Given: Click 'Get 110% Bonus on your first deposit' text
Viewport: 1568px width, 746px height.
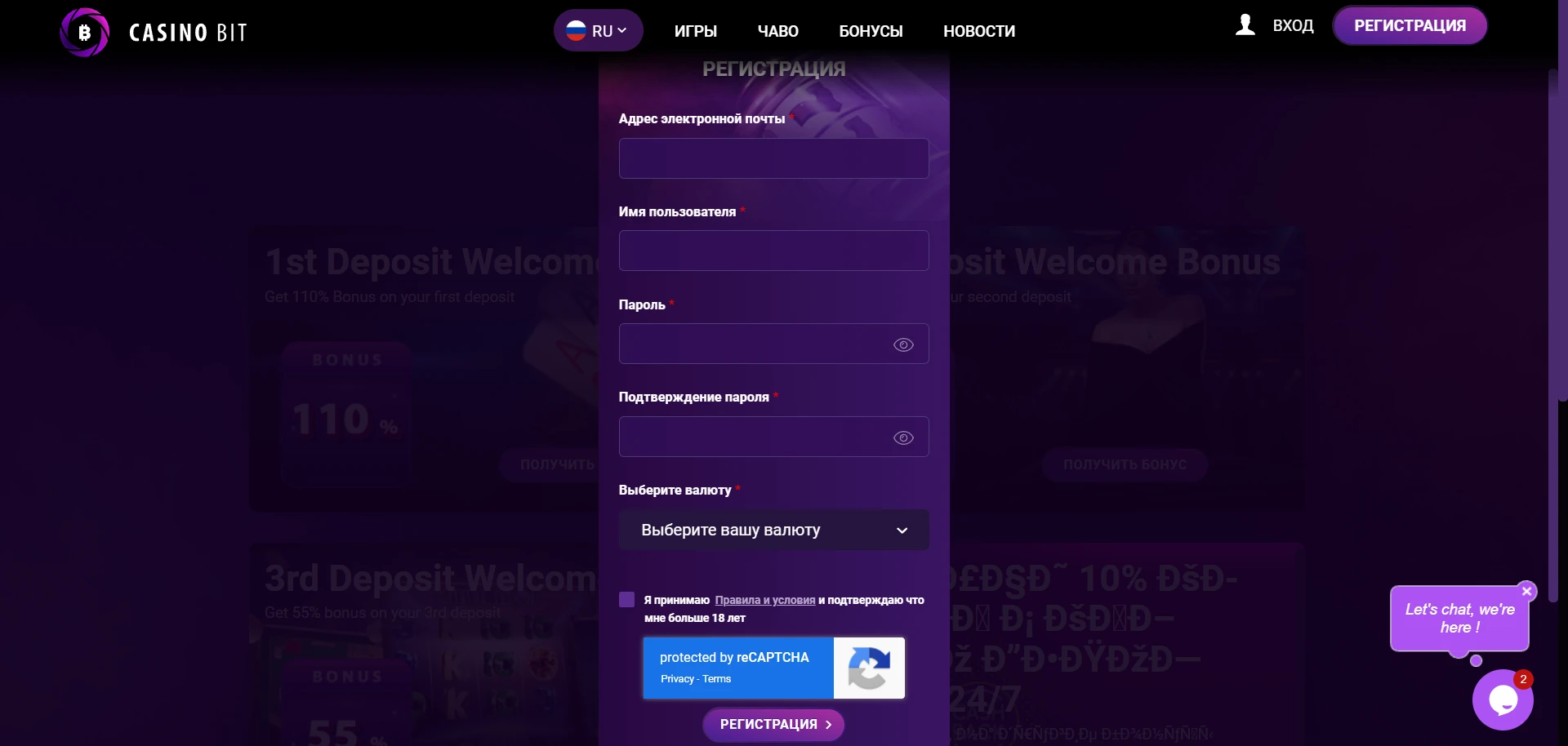Looking at the screenshot, I should pyautogui.click(x=390, y=297).
